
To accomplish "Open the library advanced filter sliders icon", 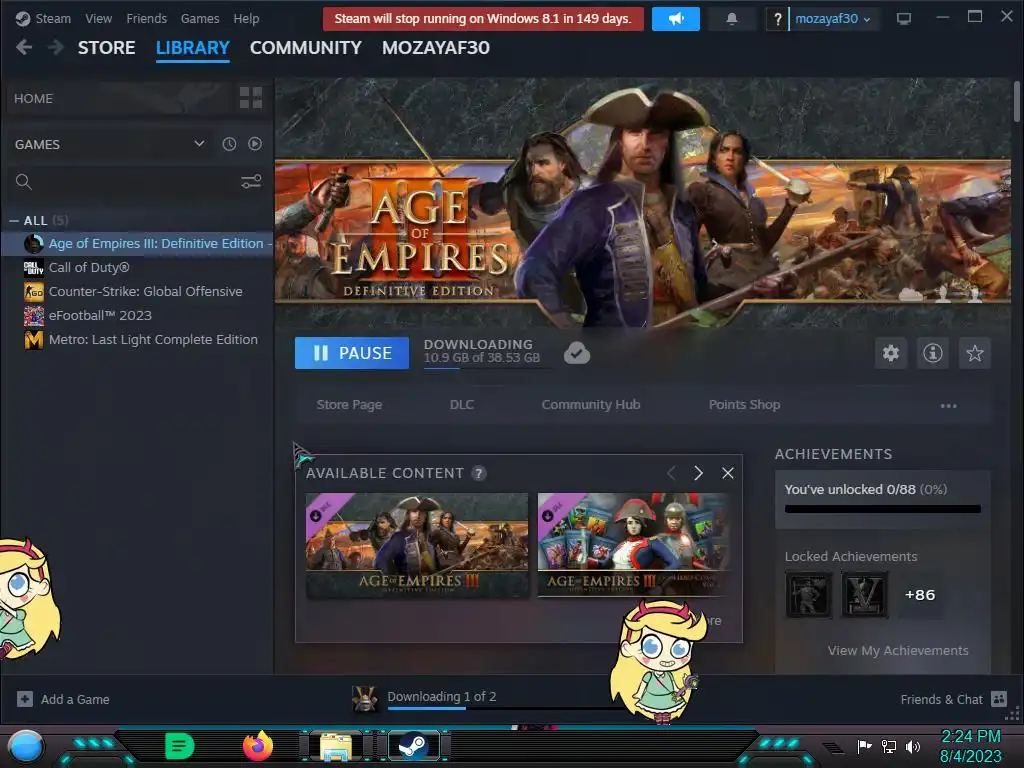I will (251, 182).
